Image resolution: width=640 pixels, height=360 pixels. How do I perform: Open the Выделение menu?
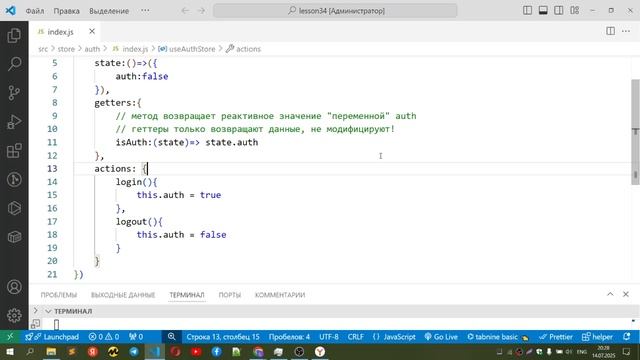109,11
